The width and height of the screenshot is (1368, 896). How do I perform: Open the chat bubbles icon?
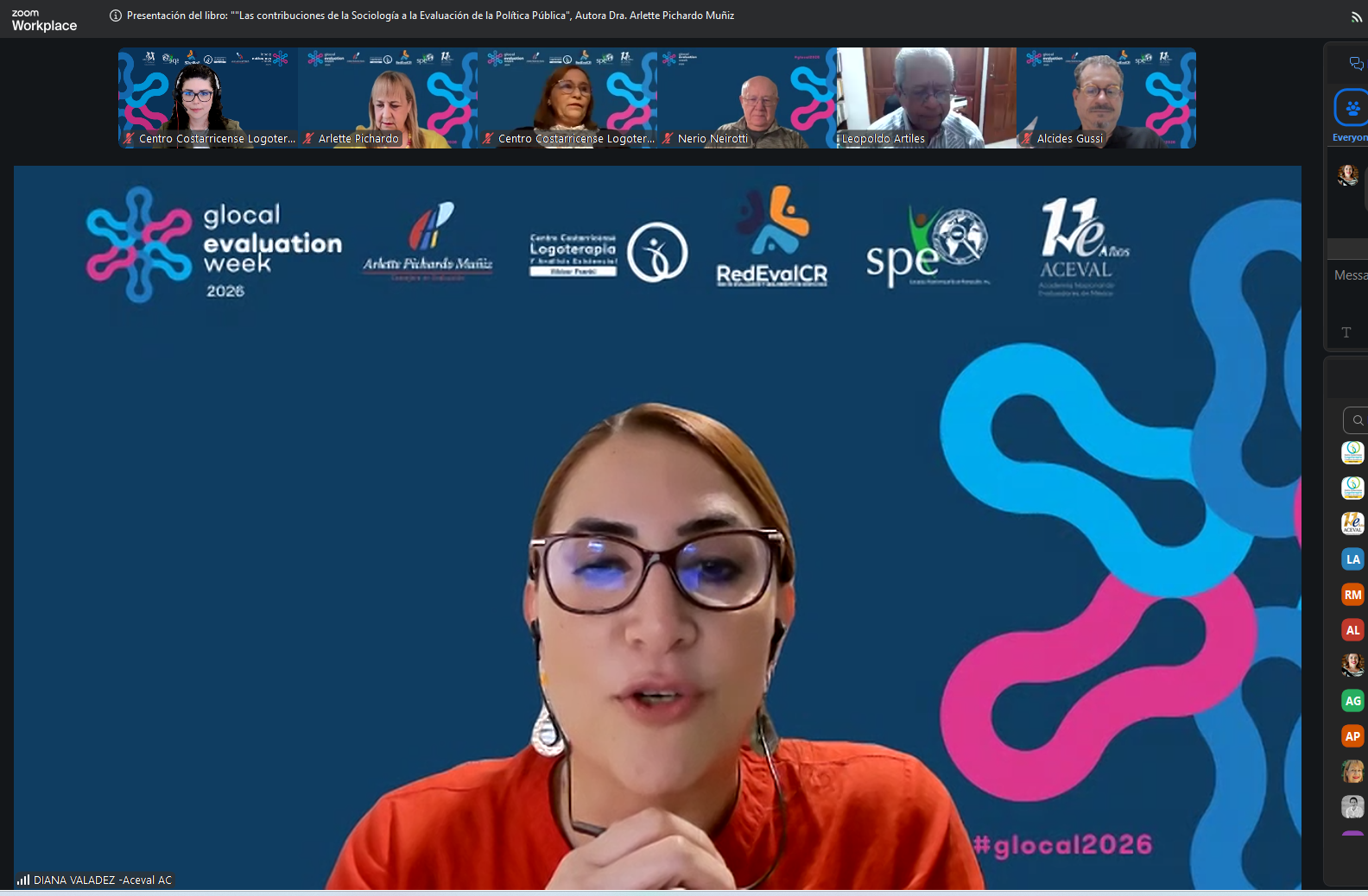(1356, 63)
